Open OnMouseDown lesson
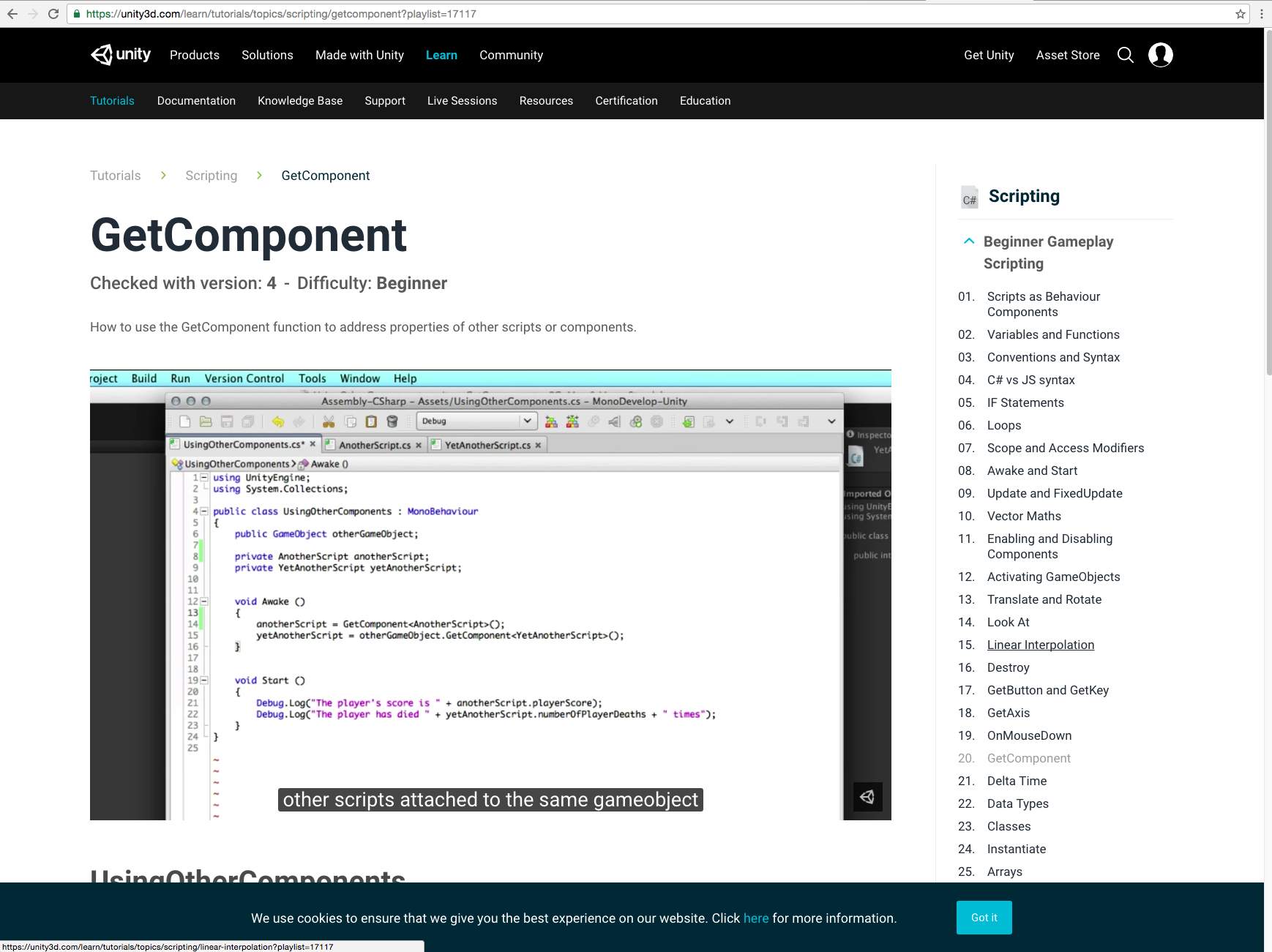The image size is (1272, 952). (1029, 735)
